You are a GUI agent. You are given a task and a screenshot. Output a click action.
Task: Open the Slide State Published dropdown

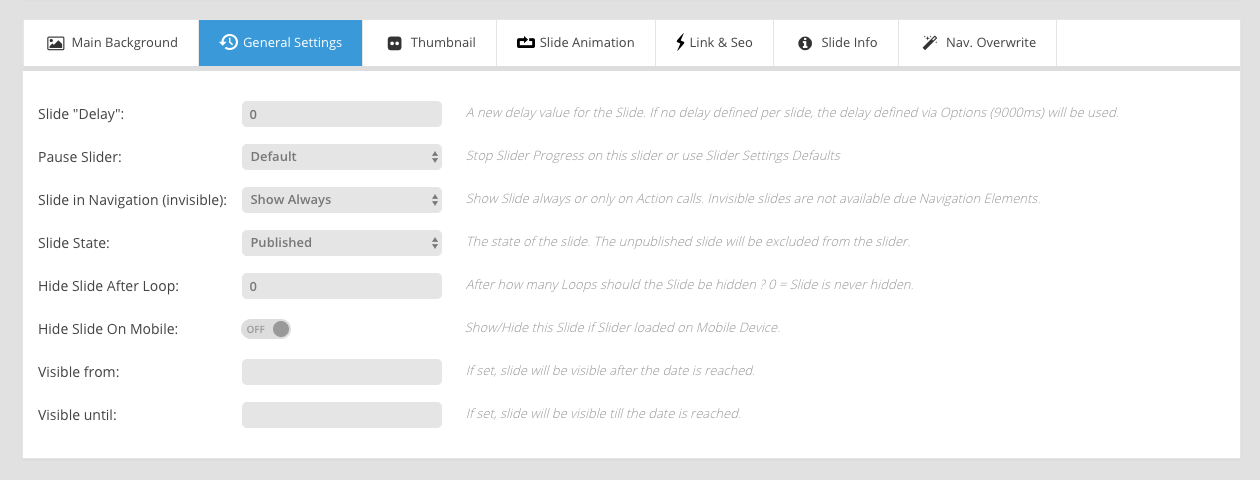[342, 243]
